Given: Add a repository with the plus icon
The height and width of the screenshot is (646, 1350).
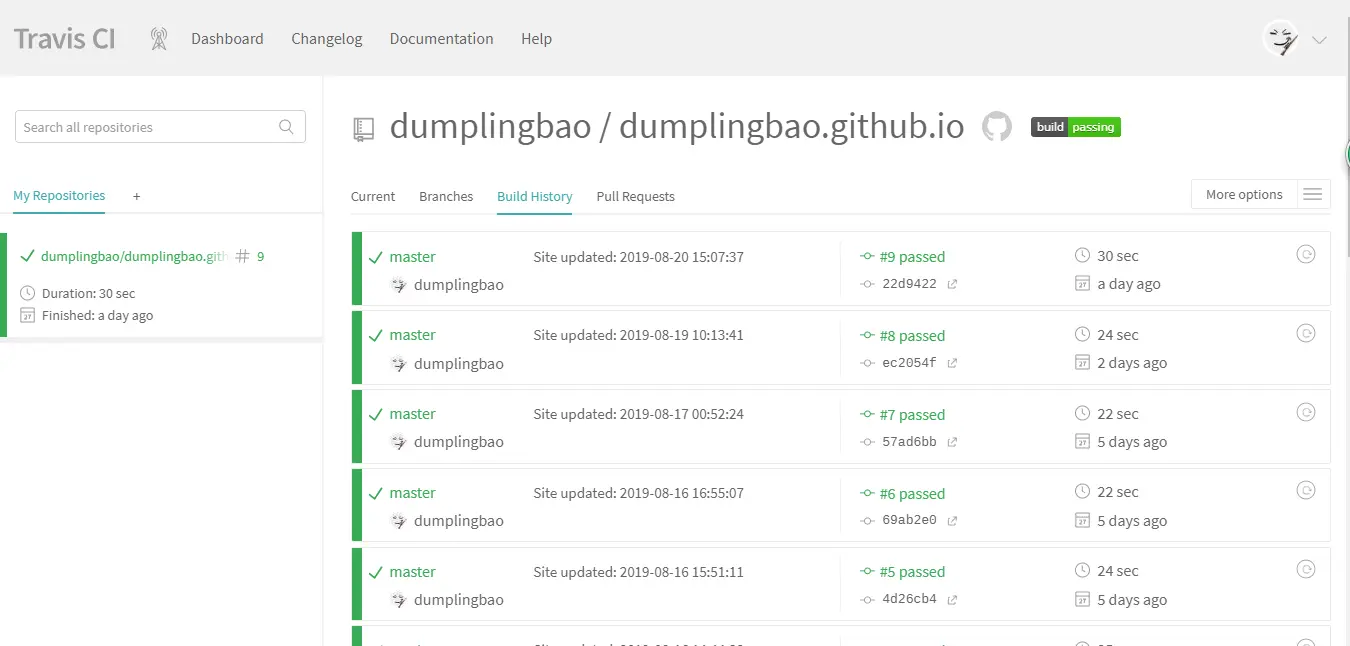Looking at the screenshot, I should (x=137, y=196).
